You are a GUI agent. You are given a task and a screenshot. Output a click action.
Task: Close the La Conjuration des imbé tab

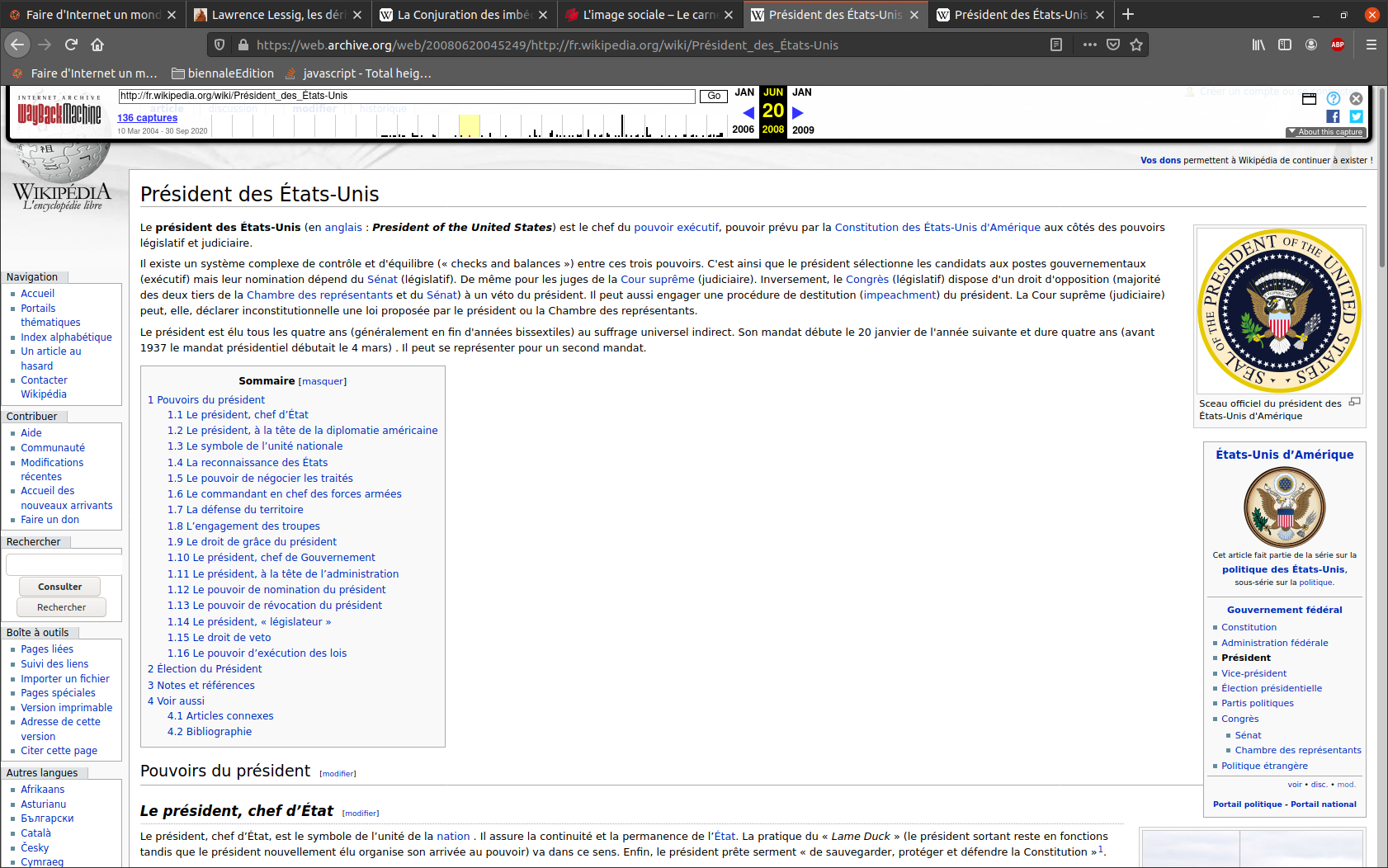[543, 15]
